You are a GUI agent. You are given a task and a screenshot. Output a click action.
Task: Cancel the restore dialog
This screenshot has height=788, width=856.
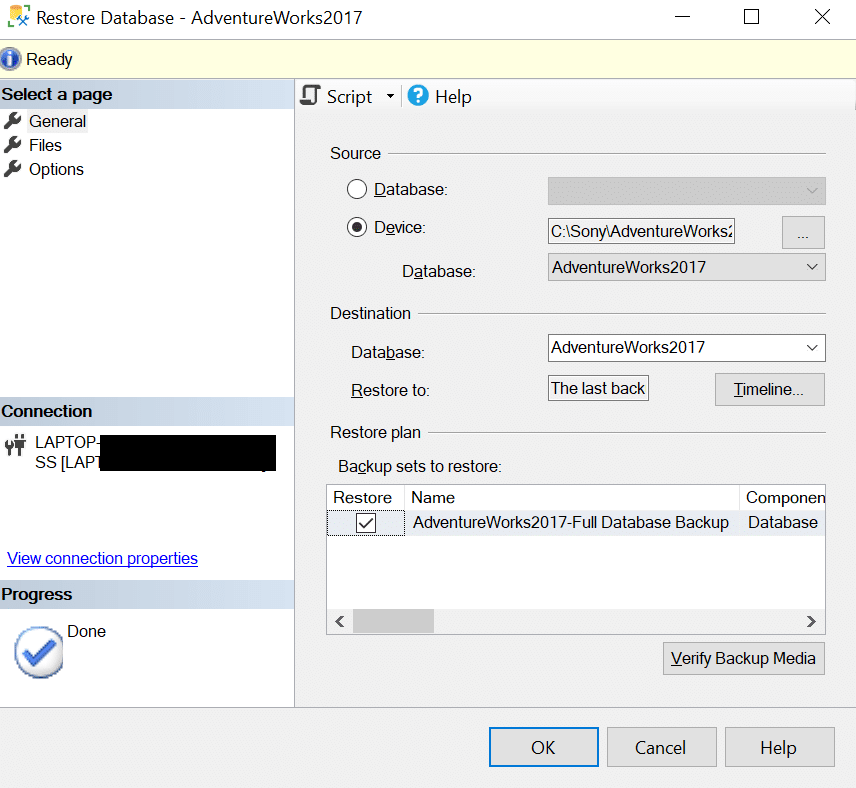click(661, 747)
